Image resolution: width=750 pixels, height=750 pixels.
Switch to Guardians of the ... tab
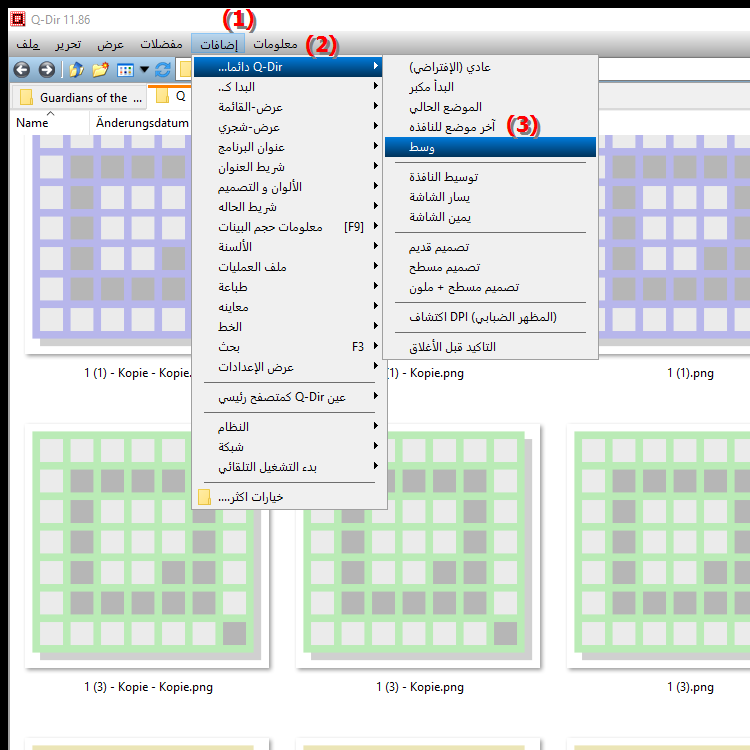click(x=80, y=98)
